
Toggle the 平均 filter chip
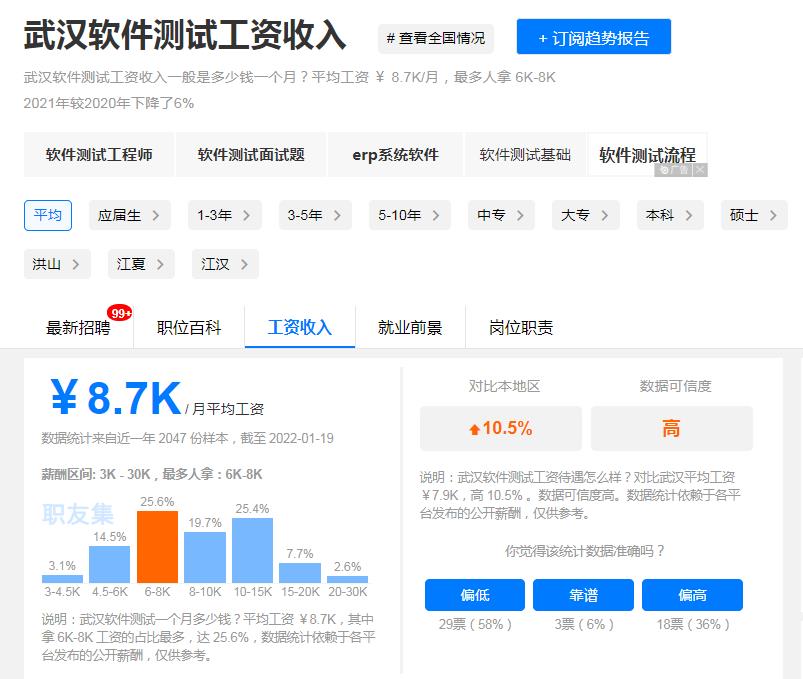coord(47,215)
